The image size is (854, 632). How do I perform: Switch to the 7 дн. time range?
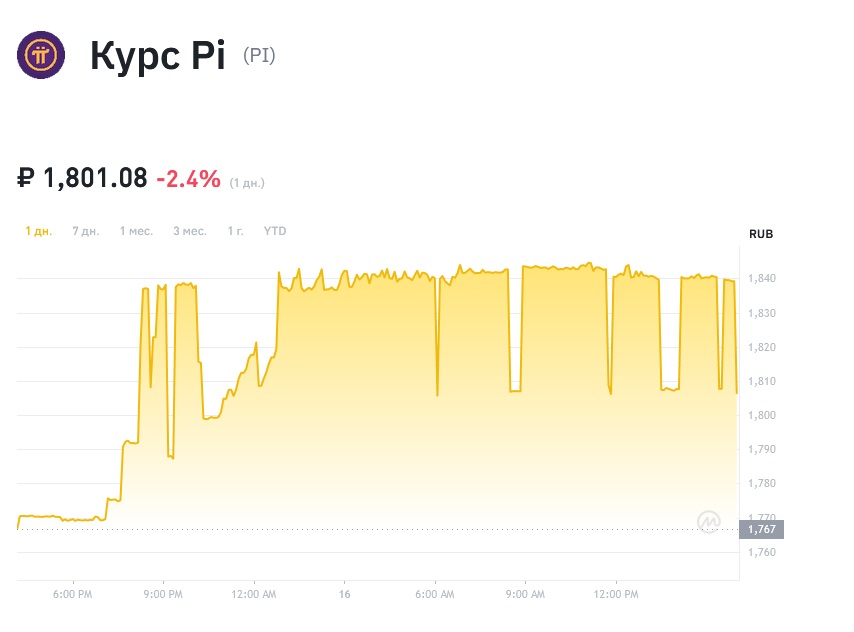(x=86, y=231)
